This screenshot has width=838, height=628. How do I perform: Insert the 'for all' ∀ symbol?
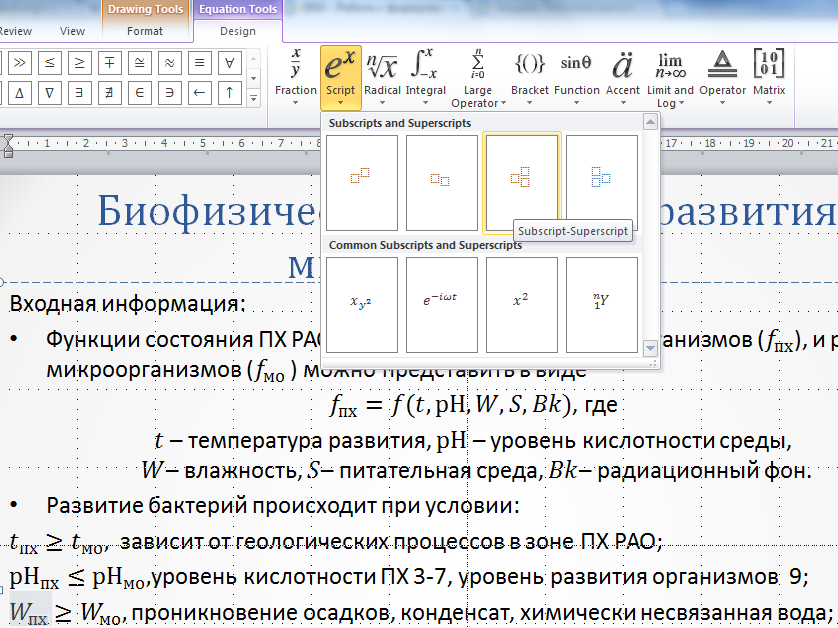tap(230, 62)
